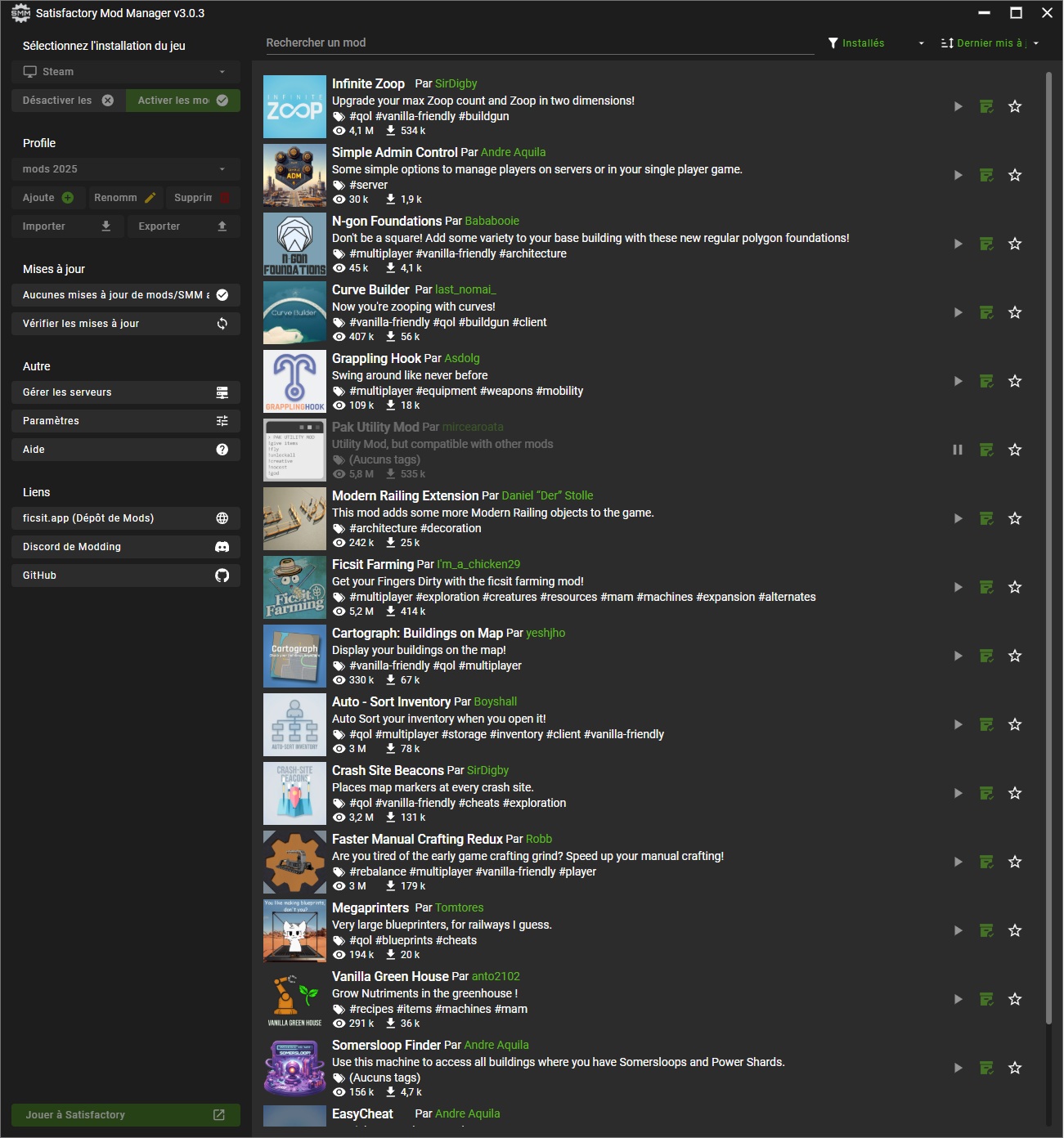Open author link Robb
The height and width of the screenshot is (1138, 1064).
(x=539, y=839)
